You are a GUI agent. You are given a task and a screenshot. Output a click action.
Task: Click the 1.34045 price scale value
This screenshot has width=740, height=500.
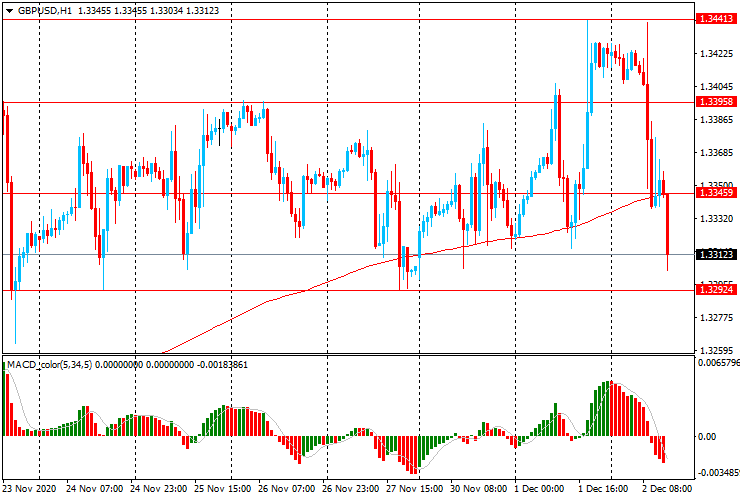716,87
